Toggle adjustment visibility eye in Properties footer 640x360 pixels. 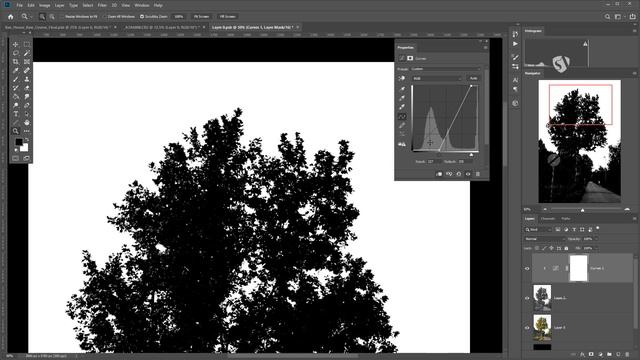[x=468, y=174]
